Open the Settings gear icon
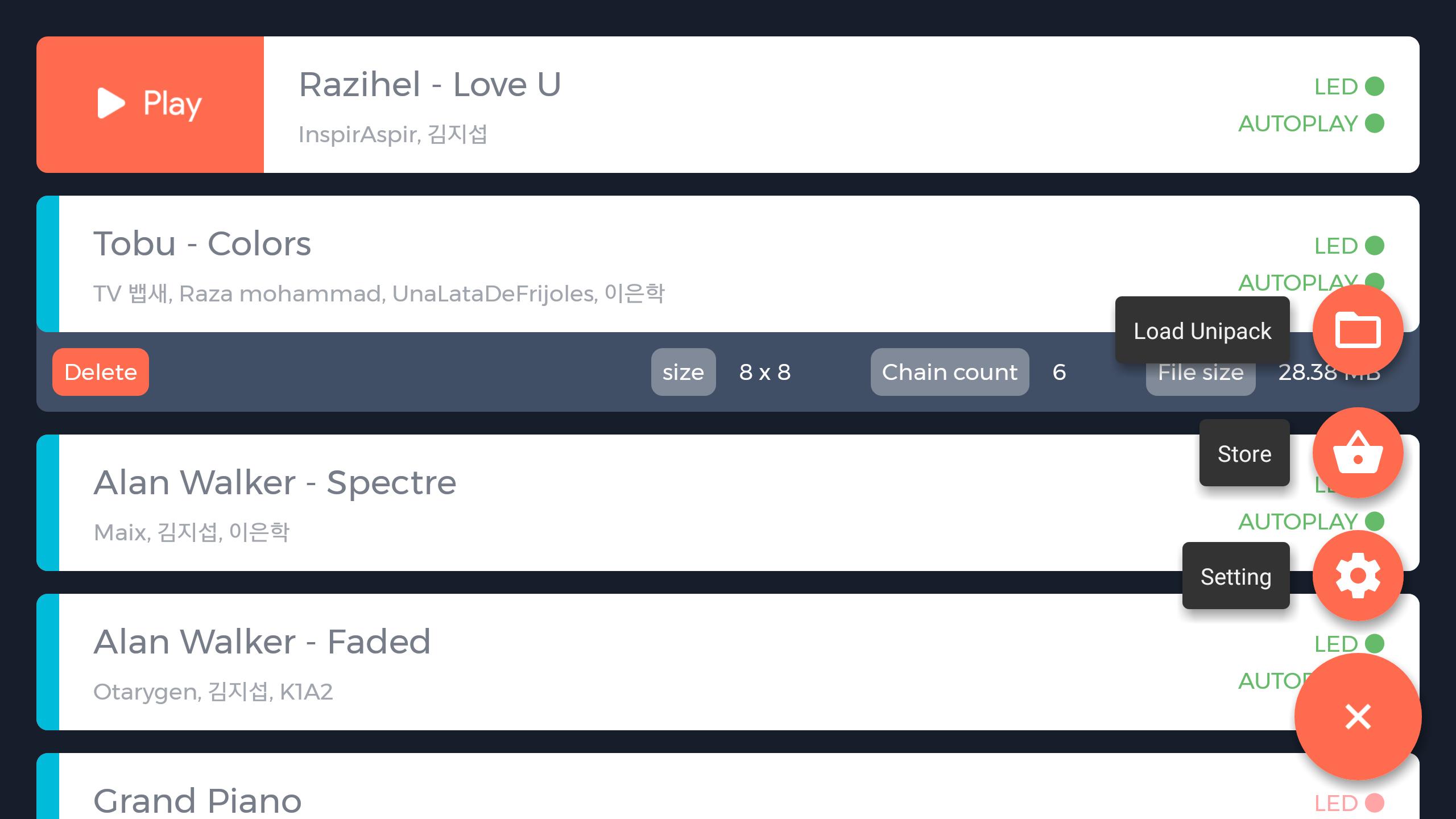Image resolution: width=1456 pixels, height=819 pixels. click(1358, 576)
